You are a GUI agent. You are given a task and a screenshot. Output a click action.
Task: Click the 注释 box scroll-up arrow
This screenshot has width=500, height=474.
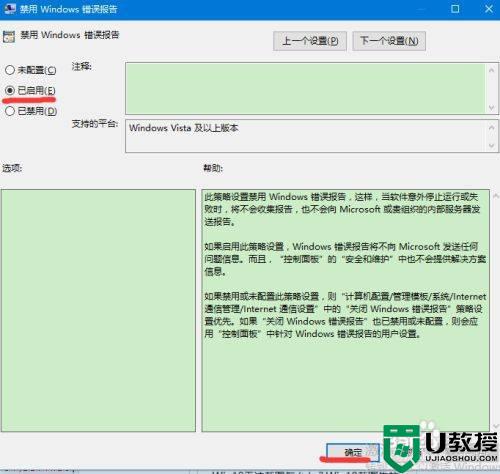491,70
